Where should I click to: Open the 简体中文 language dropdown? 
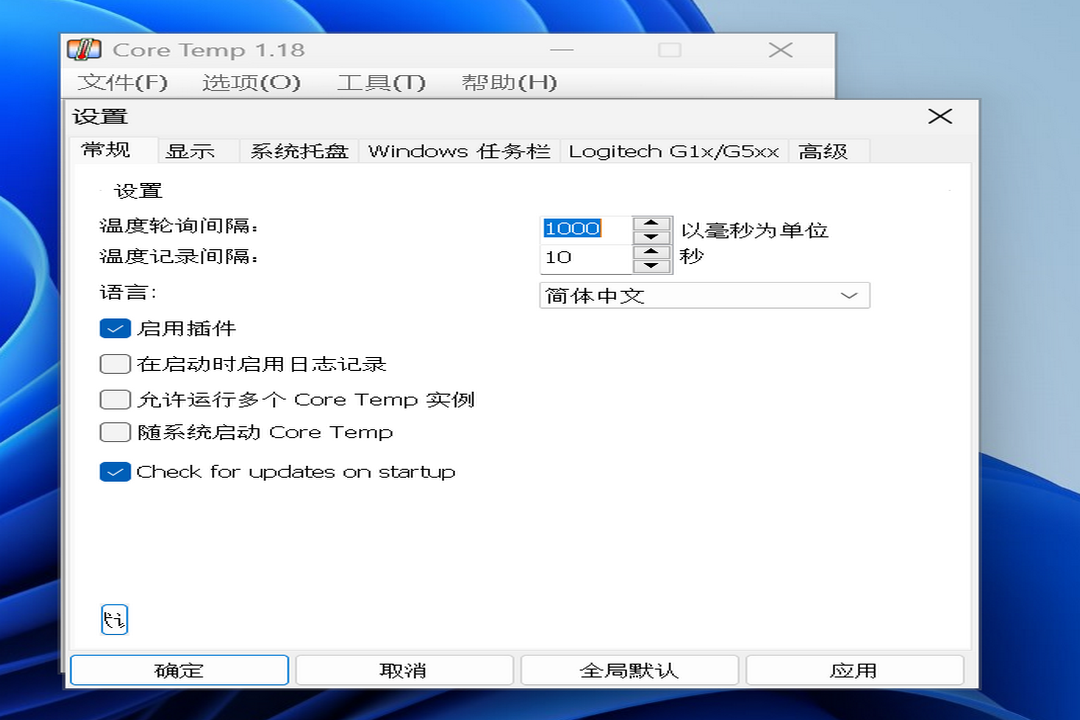(849, 295)
